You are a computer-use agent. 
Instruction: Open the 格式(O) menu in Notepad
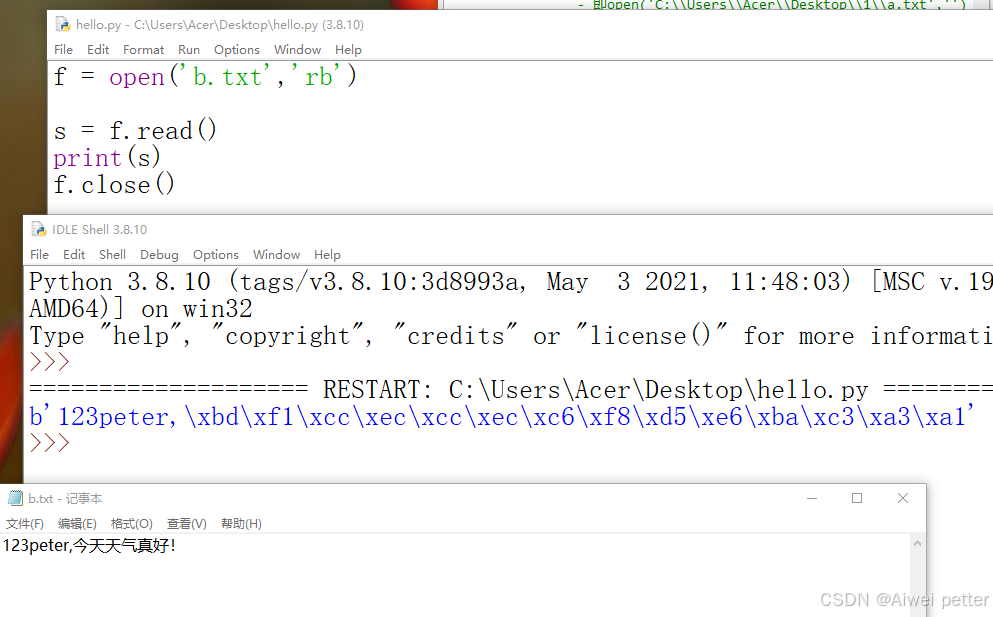[131, 522]
